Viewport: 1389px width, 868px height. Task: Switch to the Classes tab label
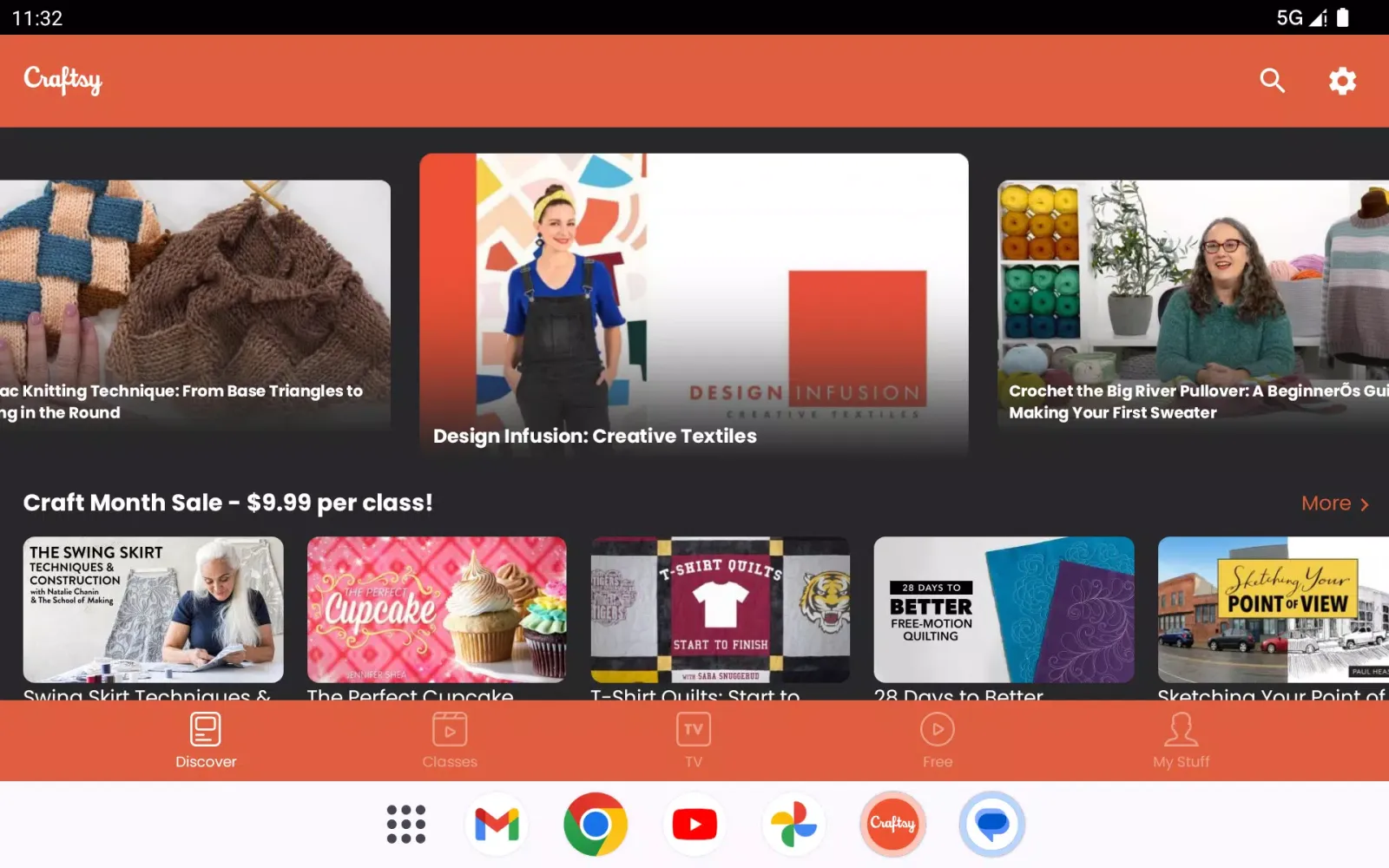pos(450,762)
